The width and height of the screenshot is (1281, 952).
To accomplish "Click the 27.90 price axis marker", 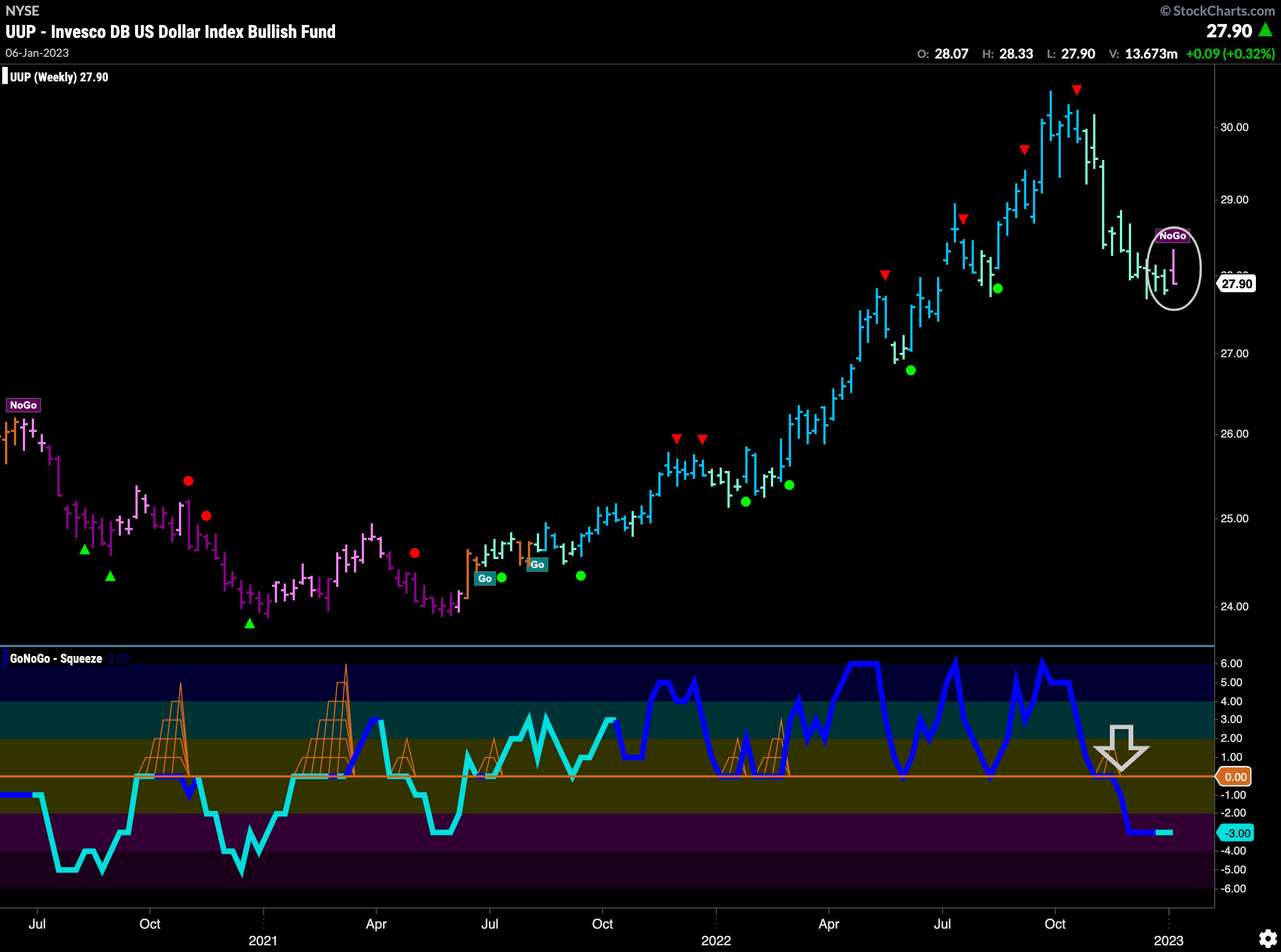I will 1236,284.
